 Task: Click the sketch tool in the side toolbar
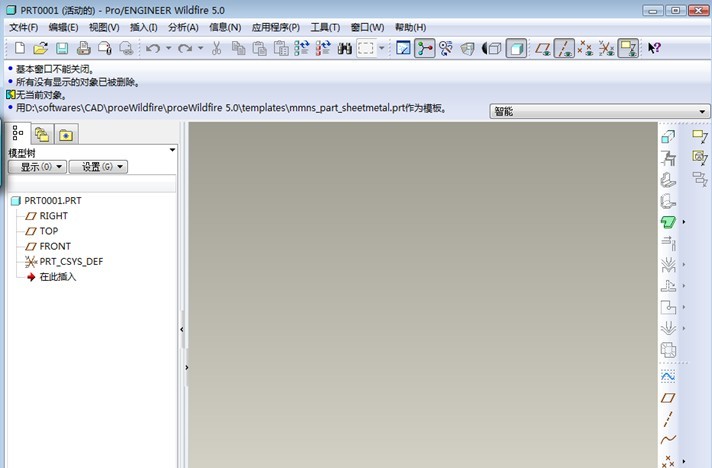tap(668, 376)
